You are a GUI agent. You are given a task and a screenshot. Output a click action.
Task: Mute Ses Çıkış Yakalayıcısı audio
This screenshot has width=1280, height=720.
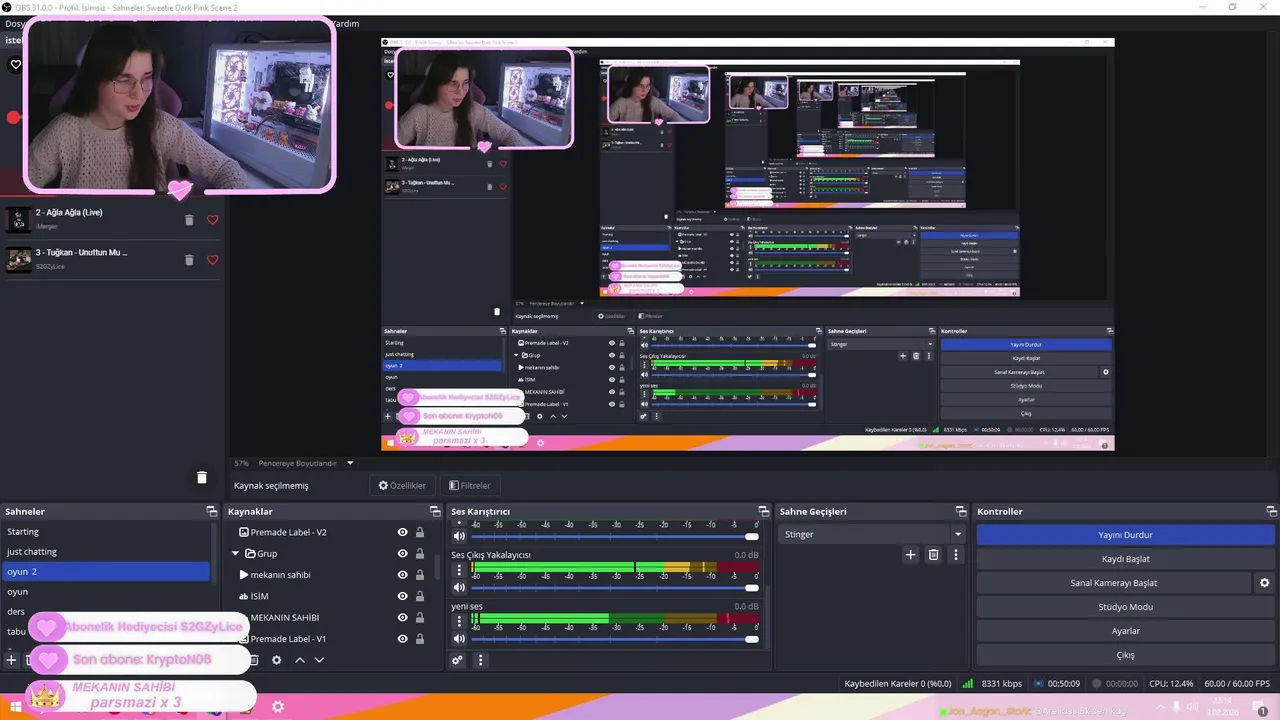[459, 588]
